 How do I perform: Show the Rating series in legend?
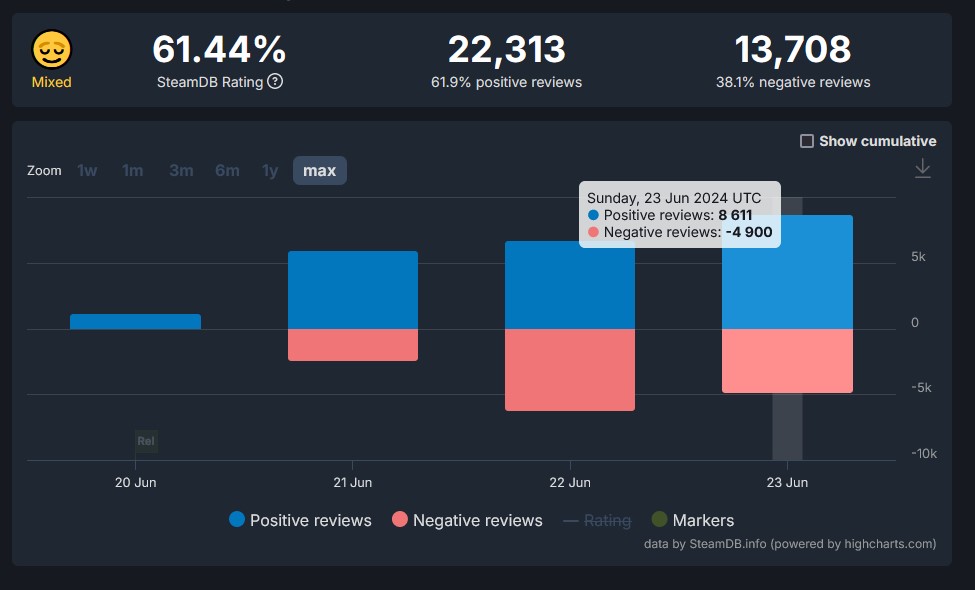pos(597,520)
